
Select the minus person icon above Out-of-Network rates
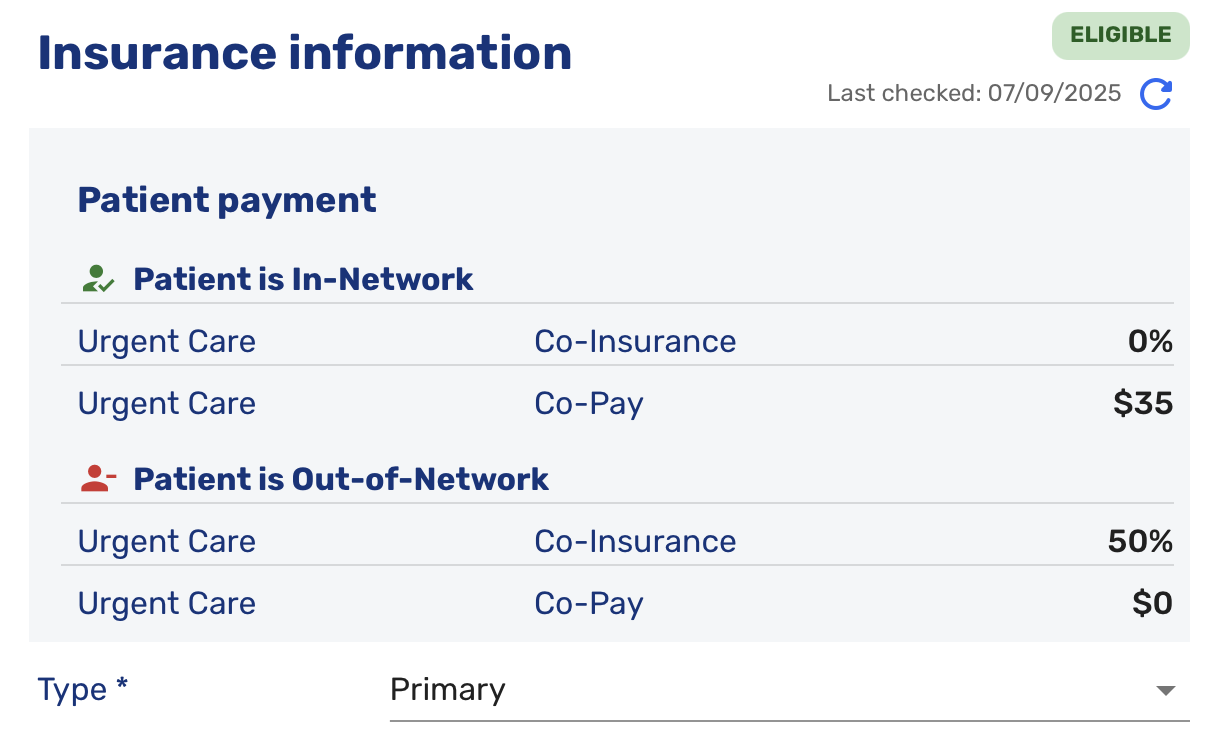(97, 478)
